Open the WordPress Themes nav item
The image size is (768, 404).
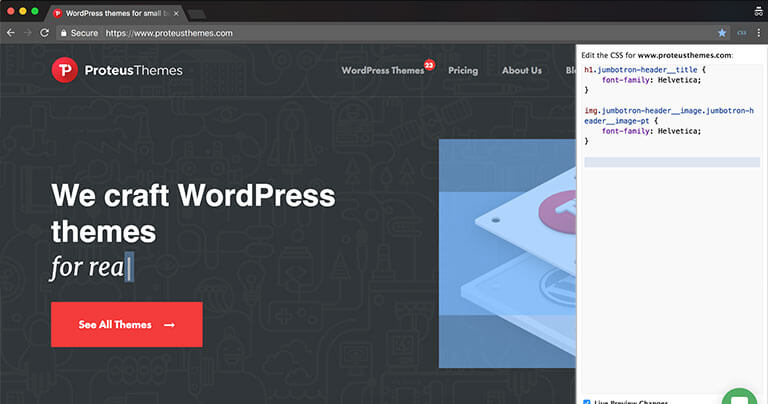(383, 71)
